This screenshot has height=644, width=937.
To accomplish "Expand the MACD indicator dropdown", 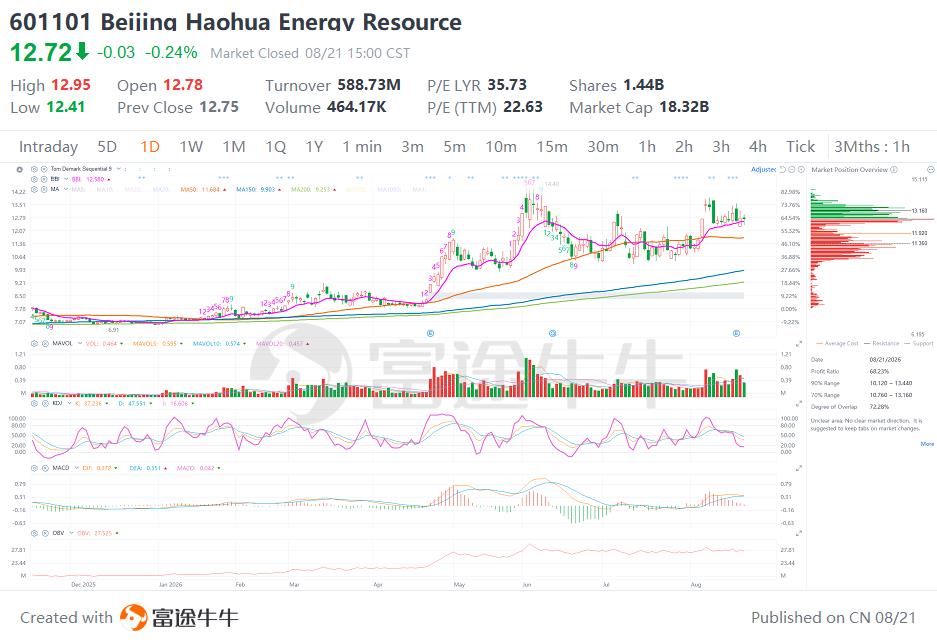I will 76,468.
